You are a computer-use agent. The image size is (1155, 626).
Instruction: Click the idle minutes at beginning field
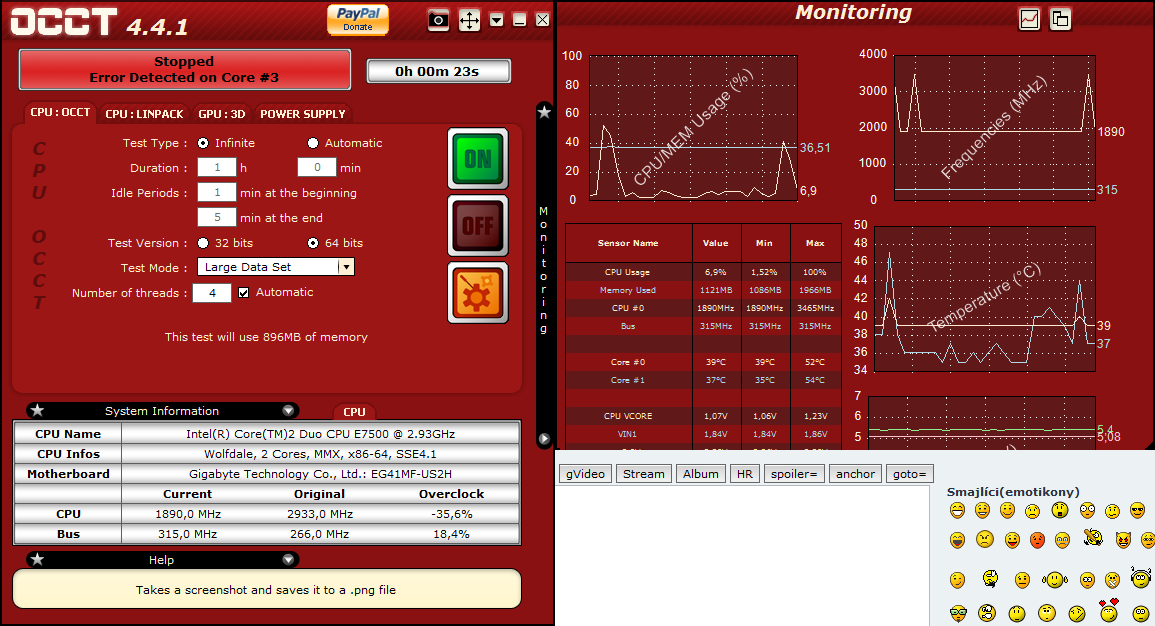(x=217, y=193)
